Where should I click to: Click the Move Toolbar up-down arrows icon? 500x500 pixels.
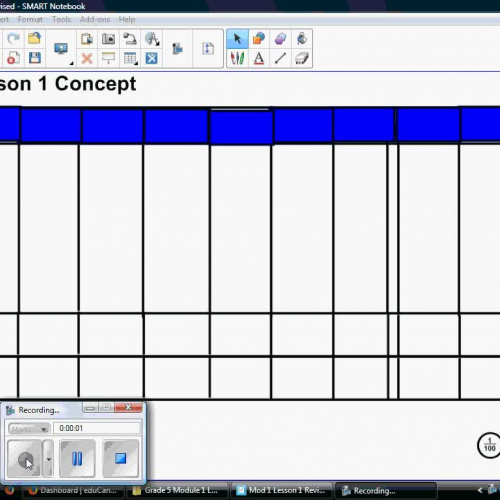pyautogui.click(x=208, y=49)
